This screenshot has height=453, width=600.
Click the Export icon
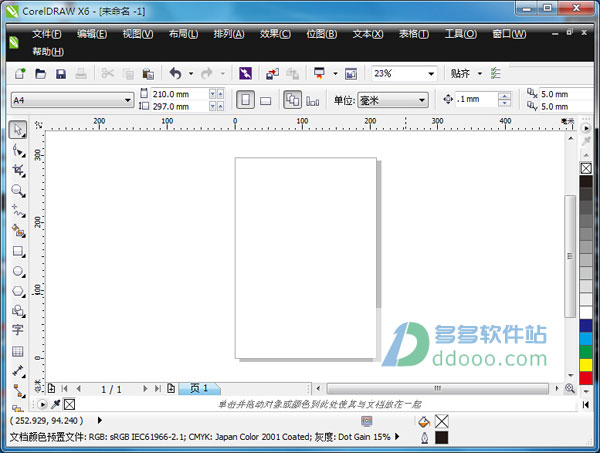(x=292, y=73)
